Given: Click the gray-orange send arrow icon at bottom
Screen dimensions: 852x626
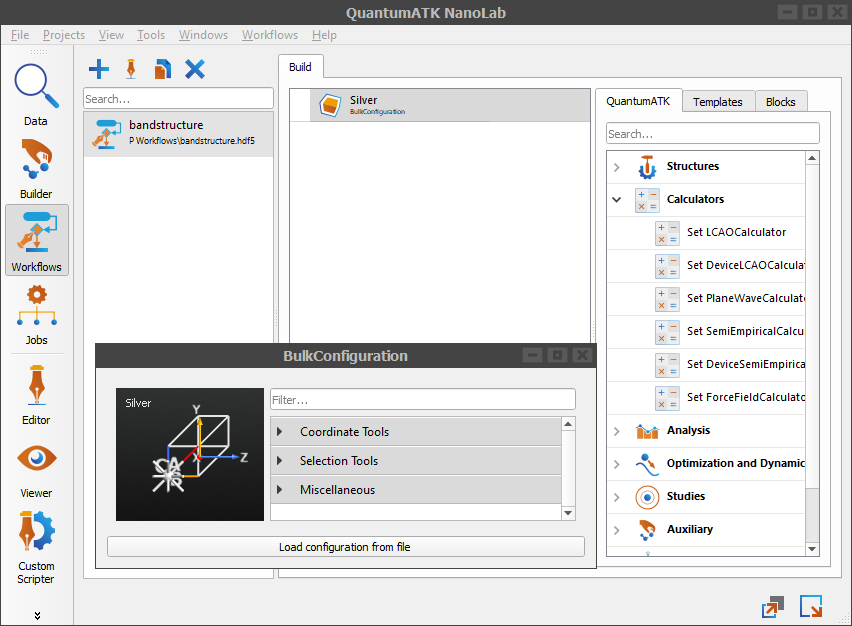Looking at the screenshot, I should point(773,607).
